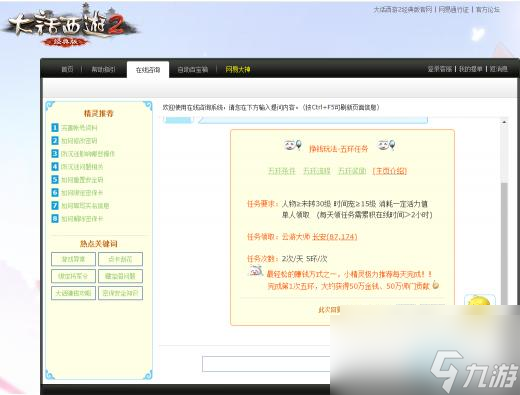Click the thumbs-up emoji after the orange text

(435, 285)
